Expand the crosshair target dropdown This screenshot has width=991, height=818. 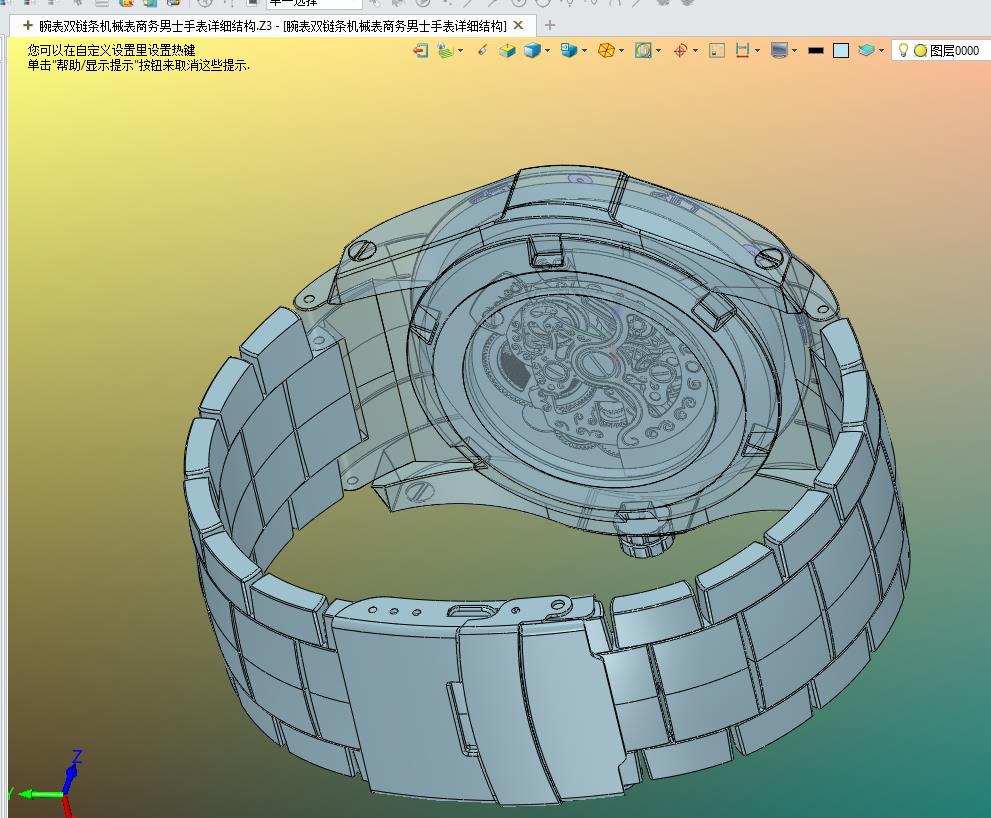695,51
